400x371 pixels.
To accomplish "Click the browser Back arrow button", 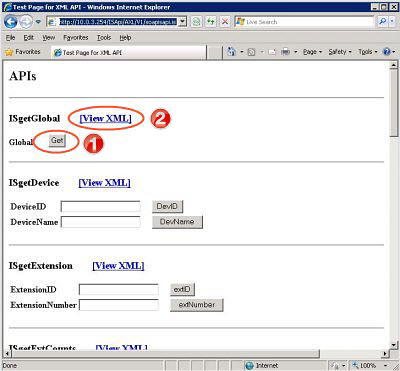I will (10, 22).
